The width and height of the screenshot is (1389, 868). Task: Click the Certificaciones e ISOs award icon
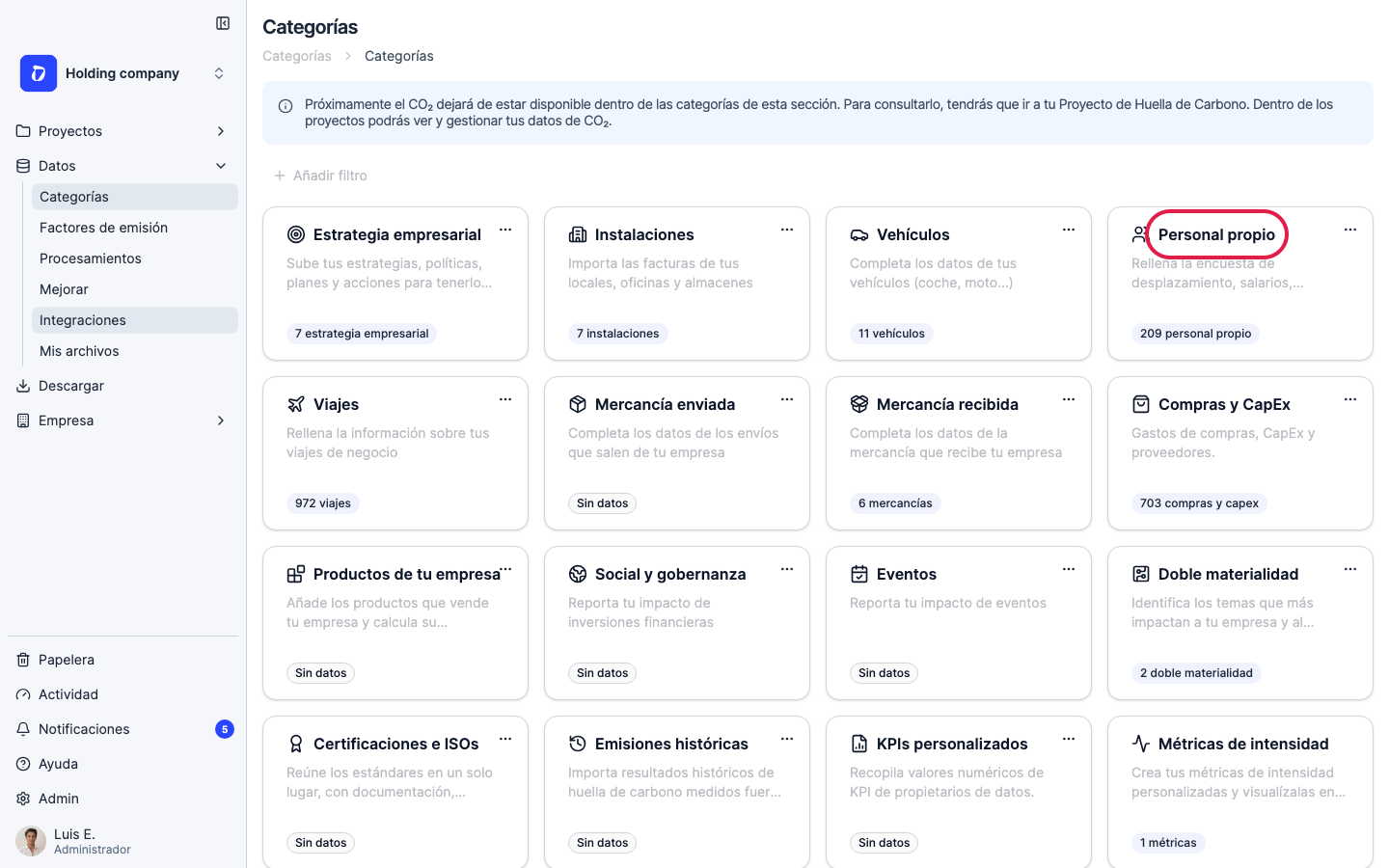pos(296,744)
